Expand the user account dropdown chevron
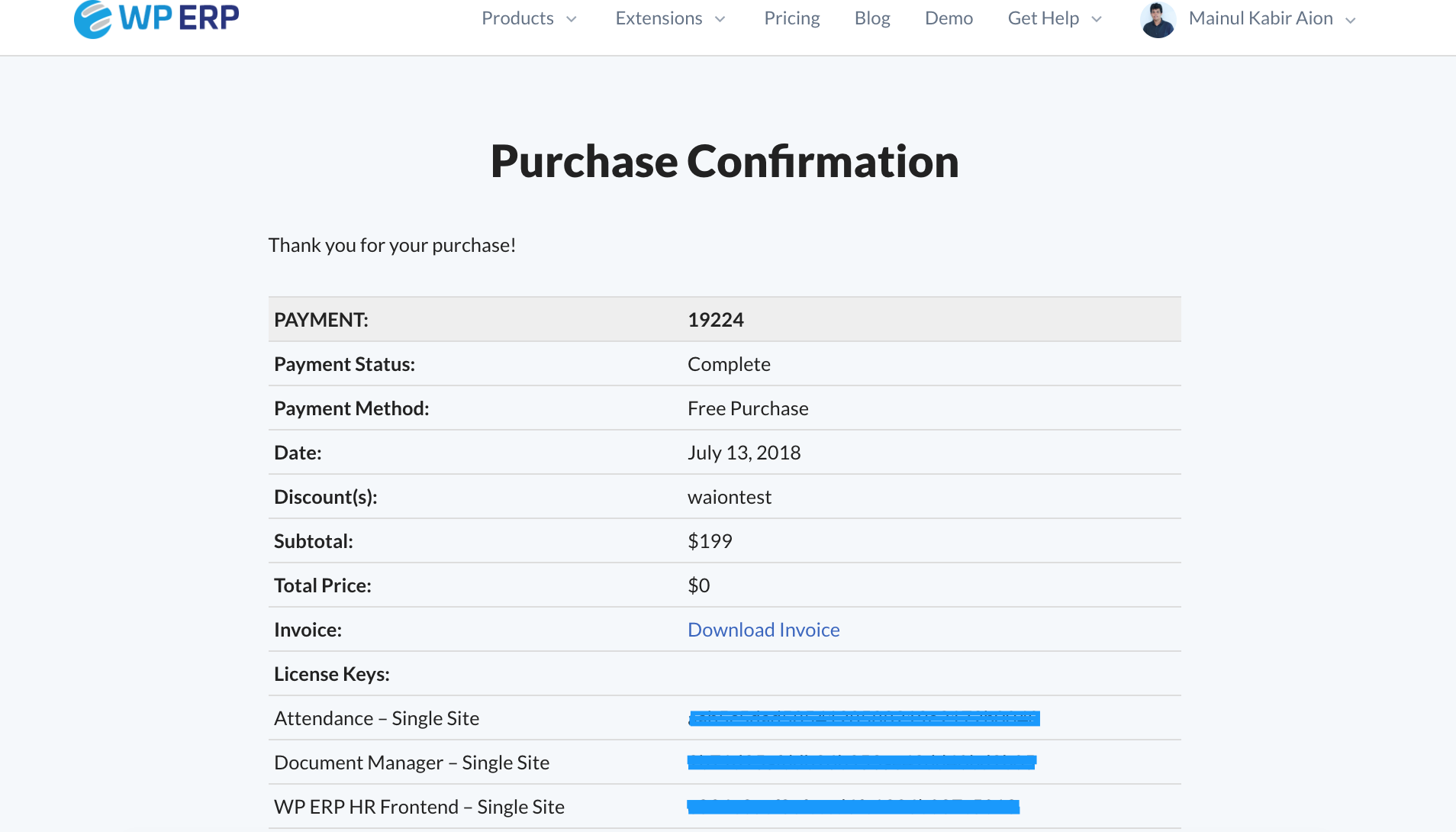 (x=1351, y=21)
